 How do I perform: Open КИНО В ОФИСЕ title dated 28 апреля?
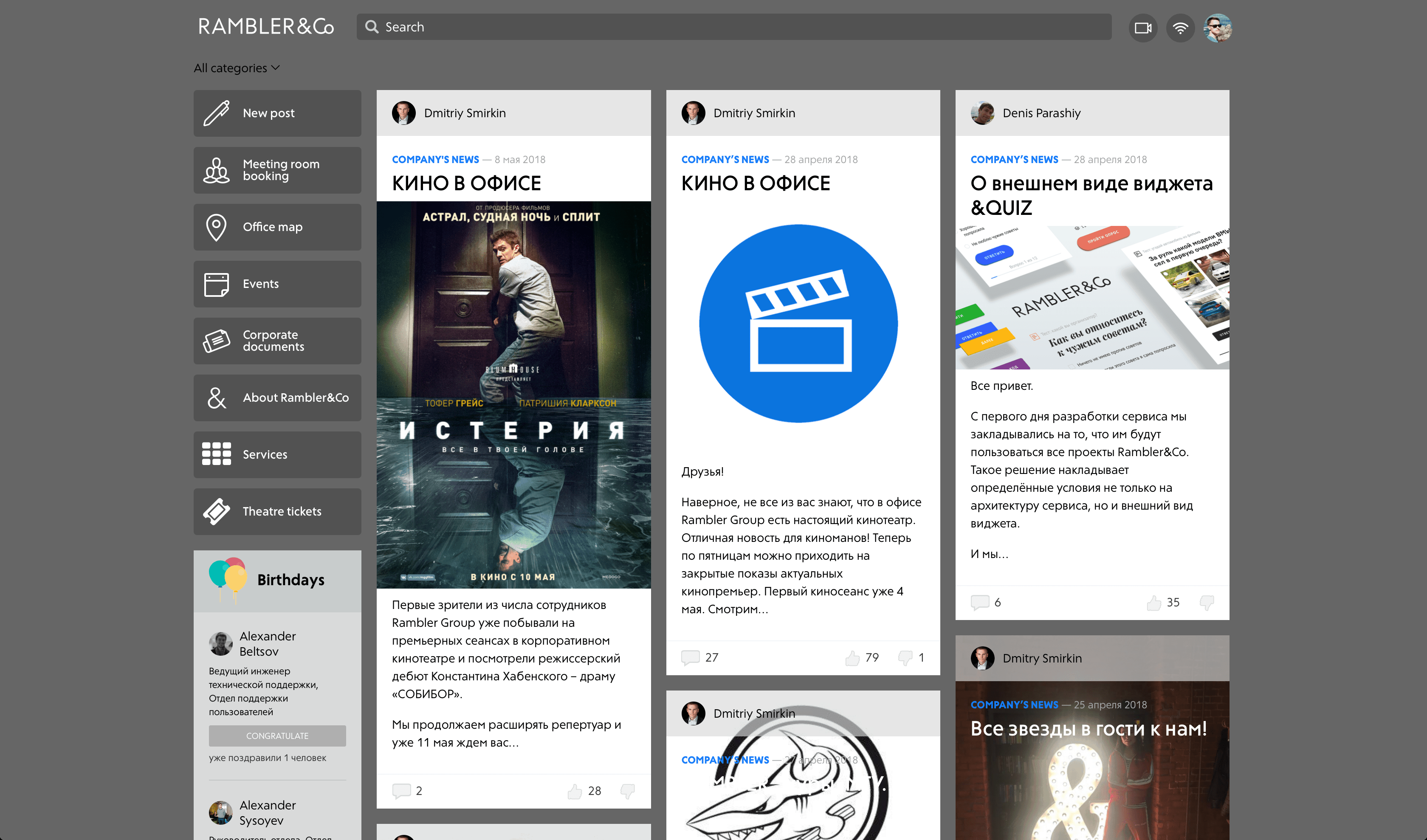pyautogui.click(x=756, y=183)
